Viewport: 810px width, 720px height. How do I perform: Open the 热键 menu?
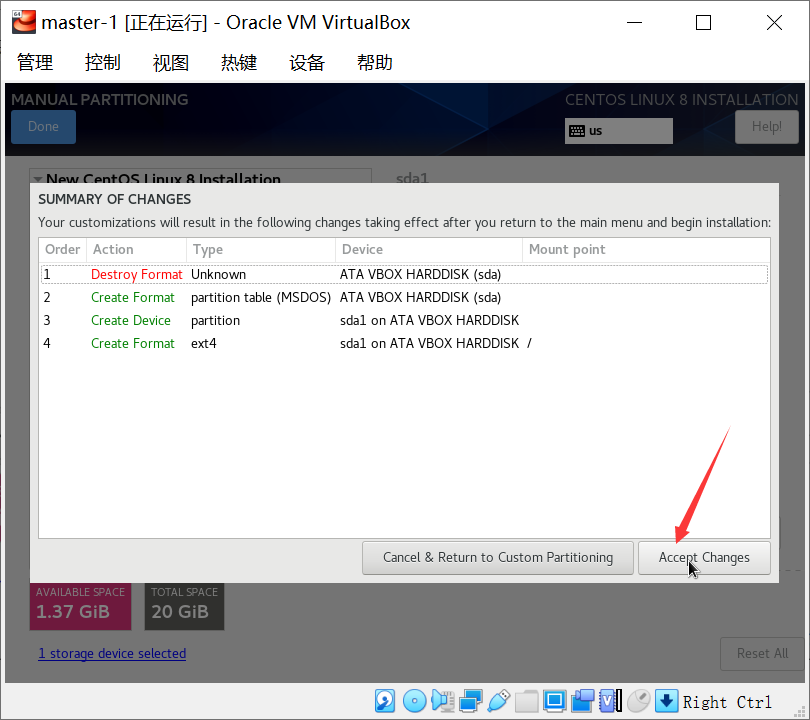[239, 62]
